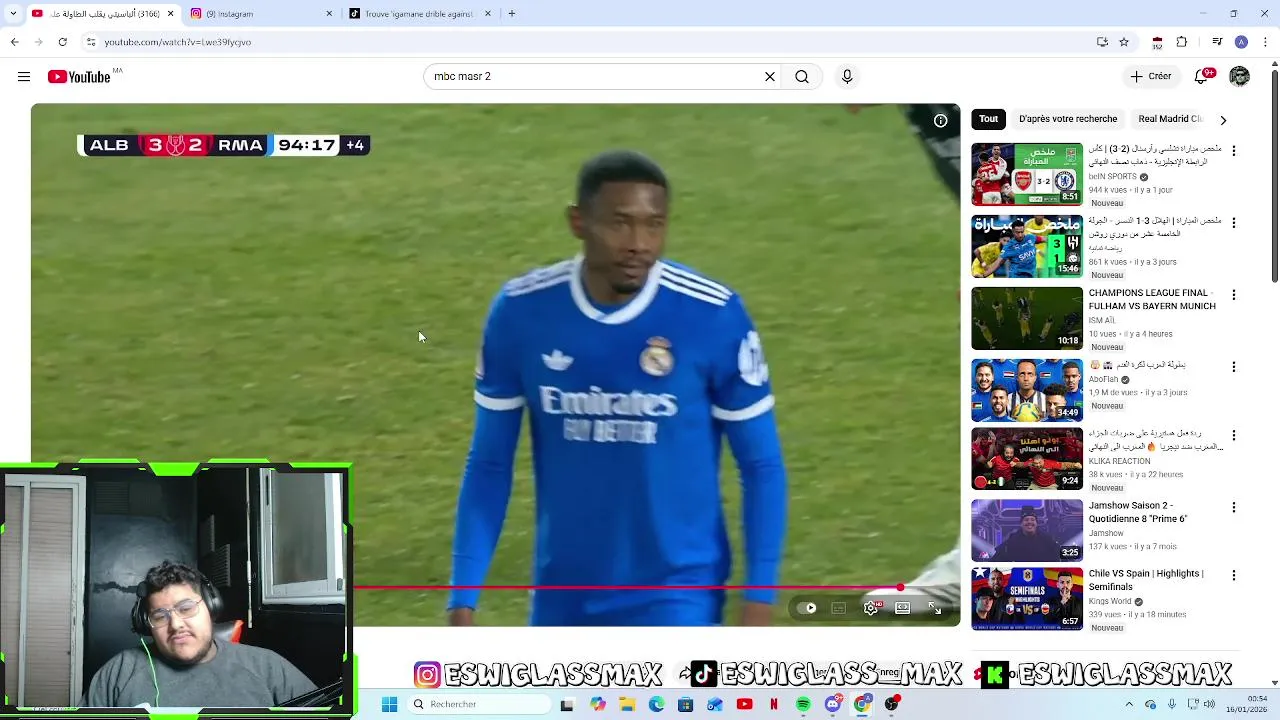
Task: Open beIN SPORTS Arsenal 3-2 thumbnail
Action: click(1027, 174)
